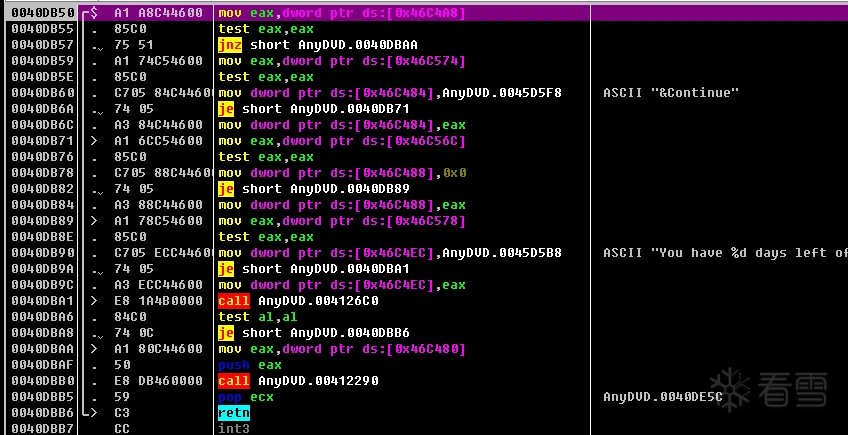The width and height of the screenshot is (848, 435).
Task: Select mov dword ptr ds:[0x46C488],eax at 0040DB84
Action: (341, 205)
